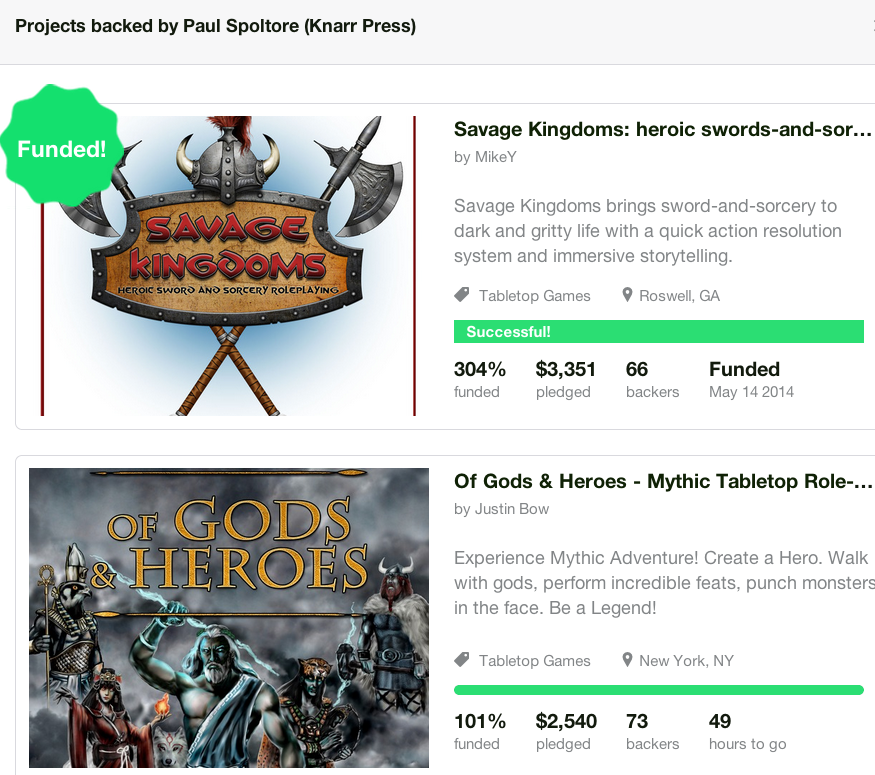Visit creator MikeY's profile link
The image size is (875, 775).
coord(496,157)
